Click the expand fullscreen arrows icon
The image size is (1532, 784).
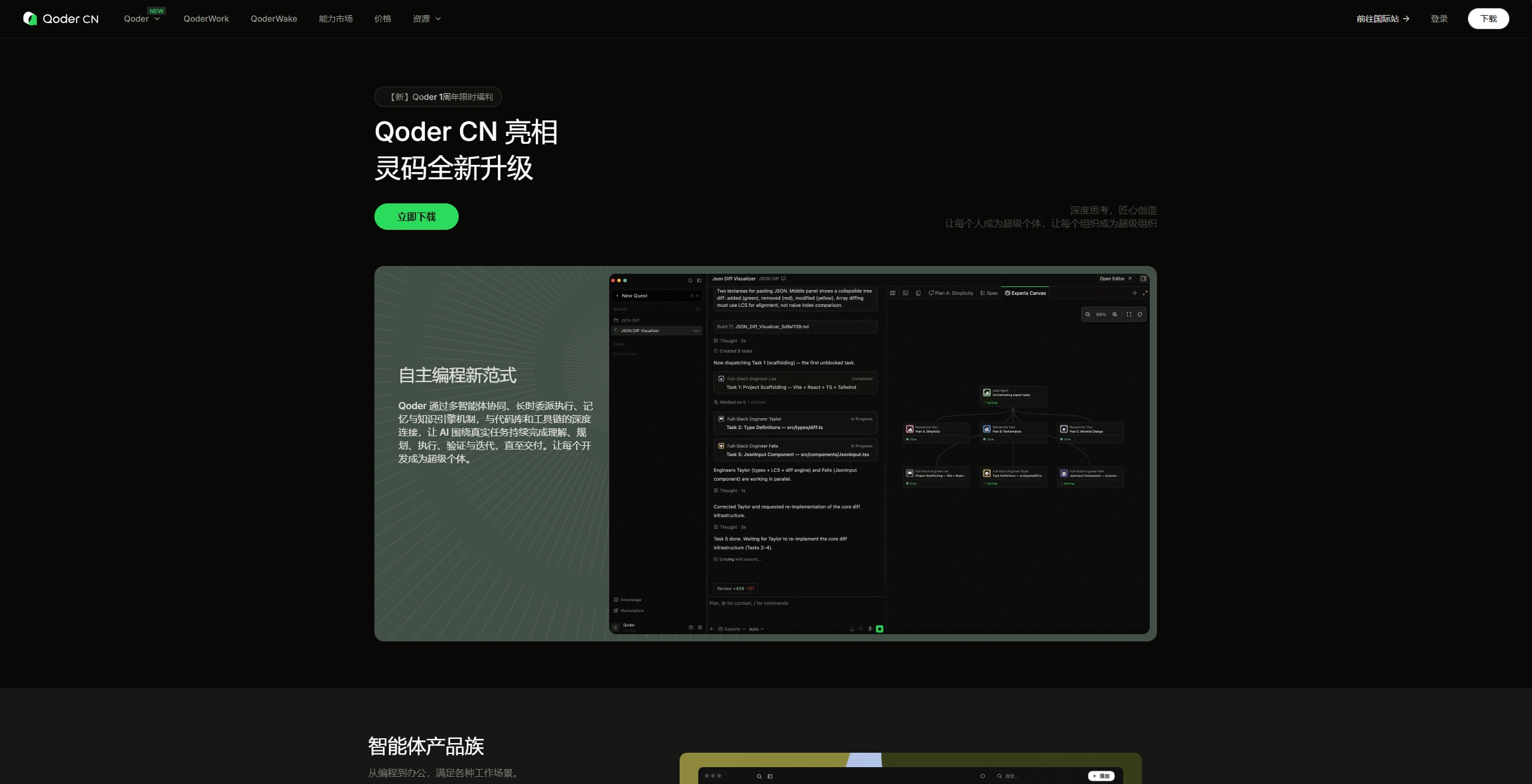tap(1145, 293)
